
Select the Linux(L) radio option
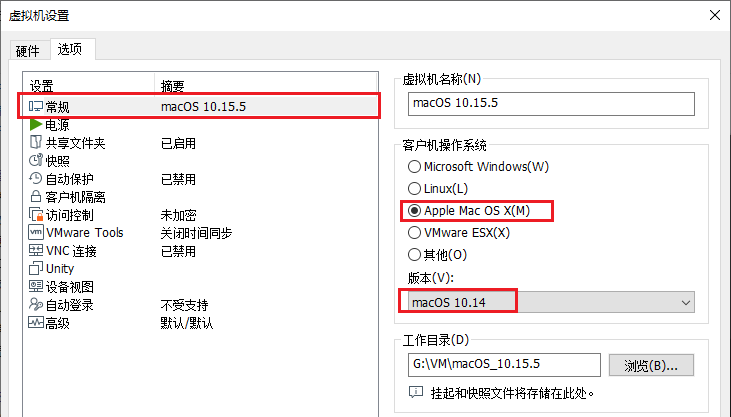[414, 188]
